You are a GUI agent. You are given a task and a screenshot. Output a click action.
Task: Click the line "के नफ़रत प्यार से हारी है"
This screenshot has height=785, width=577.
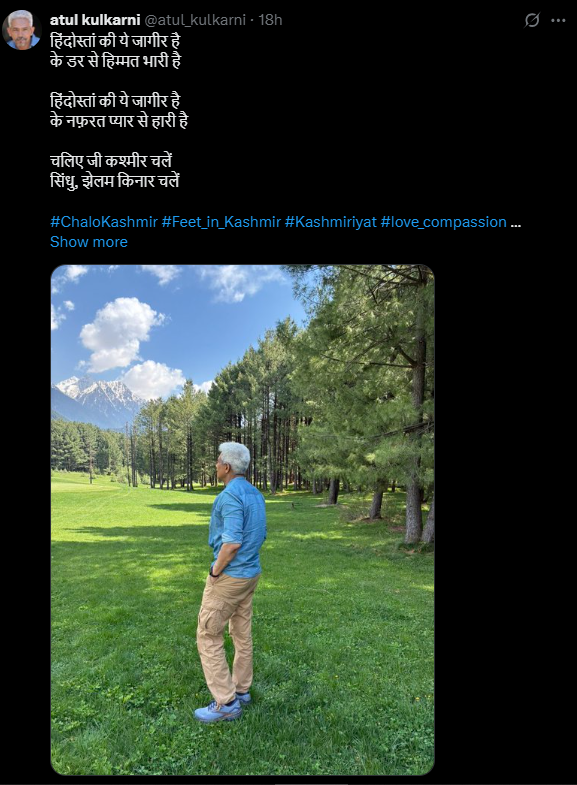[x=119, y=121]
